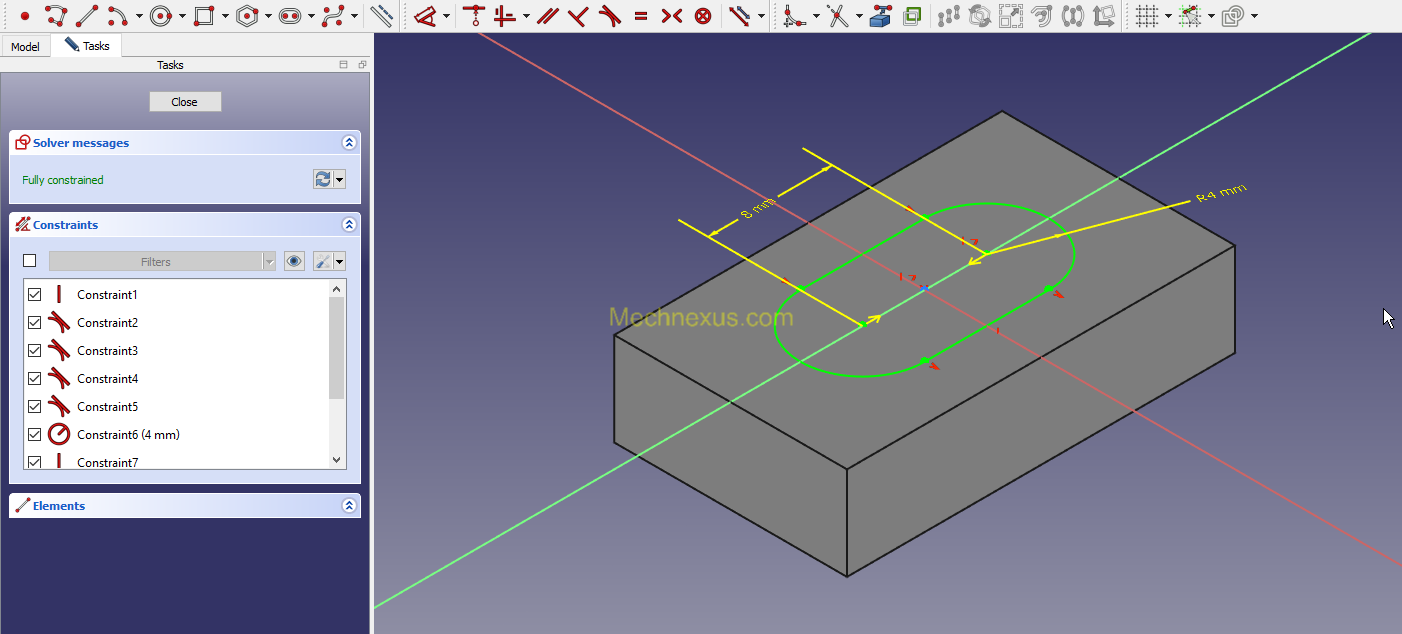
Task: Toggle driving/reference constraint tool
Action: 740,16
